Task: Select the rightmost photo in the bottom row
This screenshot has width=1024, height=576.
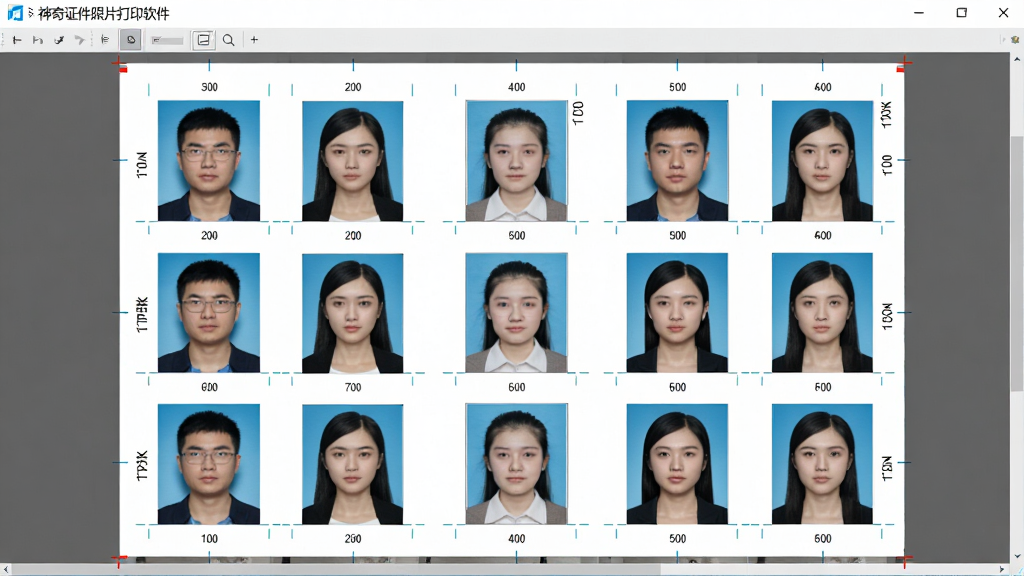Action: point(822,464)
